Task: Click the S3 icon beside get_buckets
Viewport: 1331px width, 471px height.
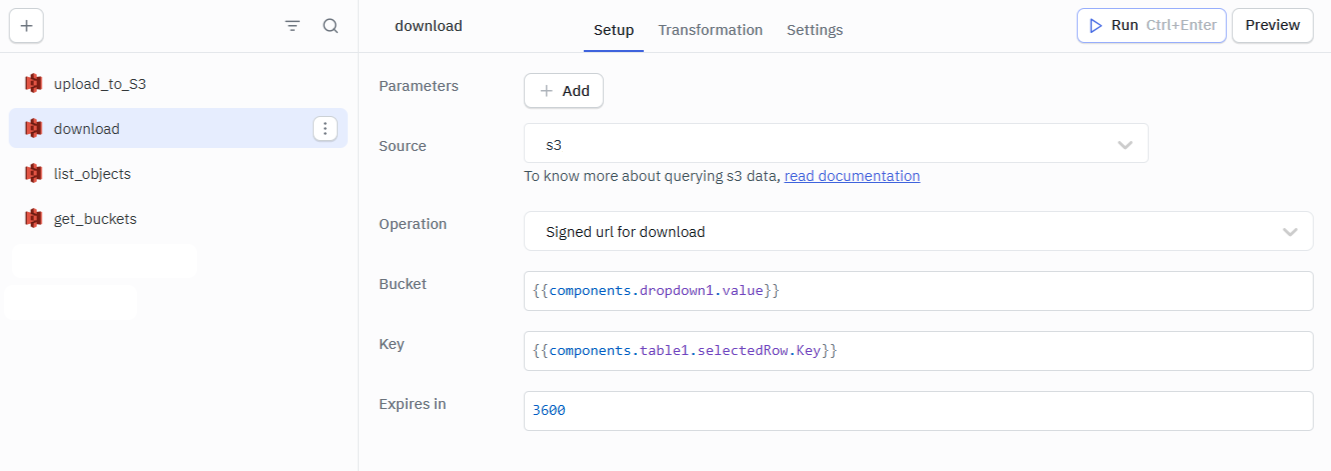Action: coord(33,219)
